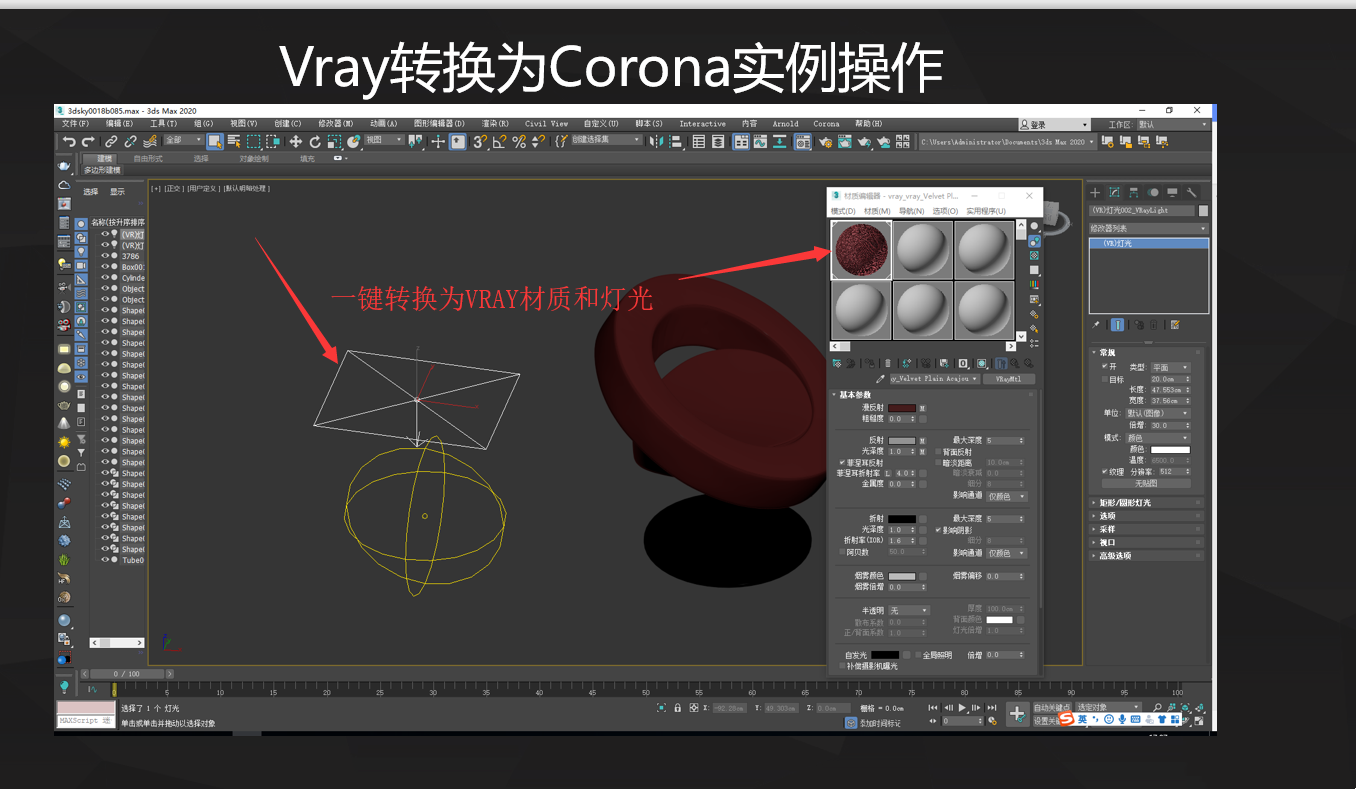The image size is (1356, 789).
Task: Click the 无贴图 texture button
Action: click(1146, 483)
